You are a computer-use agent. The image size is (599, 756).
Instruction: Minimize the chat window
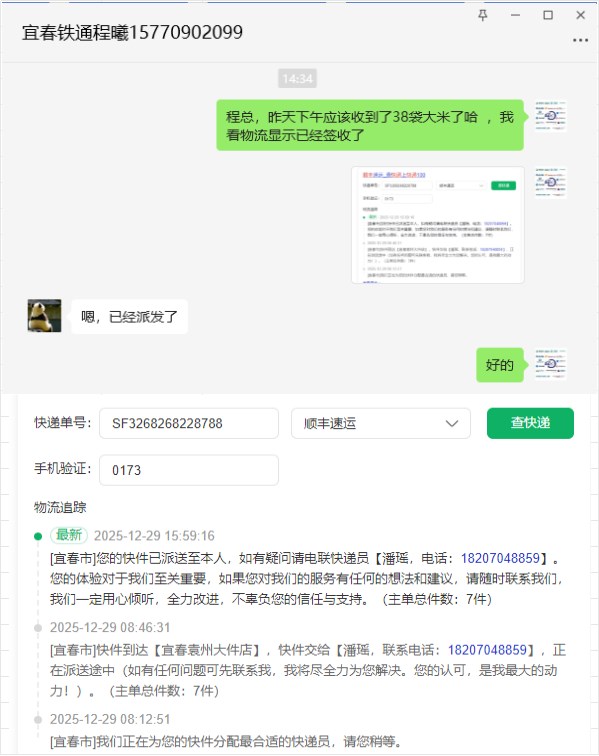[515, 15]
